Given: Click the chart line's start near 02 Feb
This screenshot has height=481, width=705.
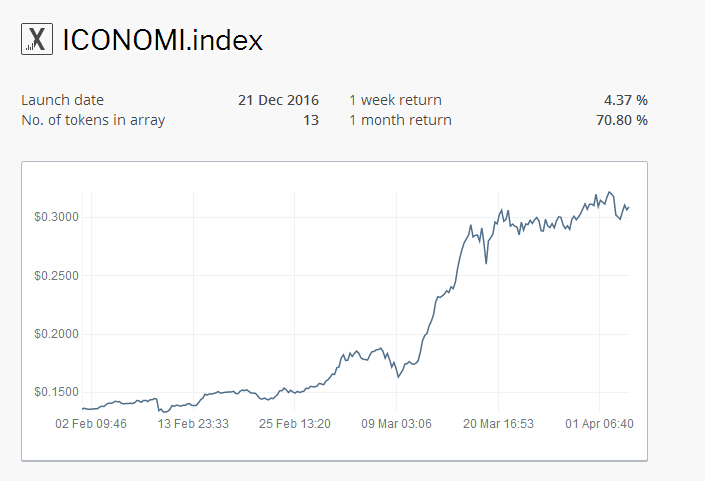Looking at the screenshot, I should pos(84,409).
